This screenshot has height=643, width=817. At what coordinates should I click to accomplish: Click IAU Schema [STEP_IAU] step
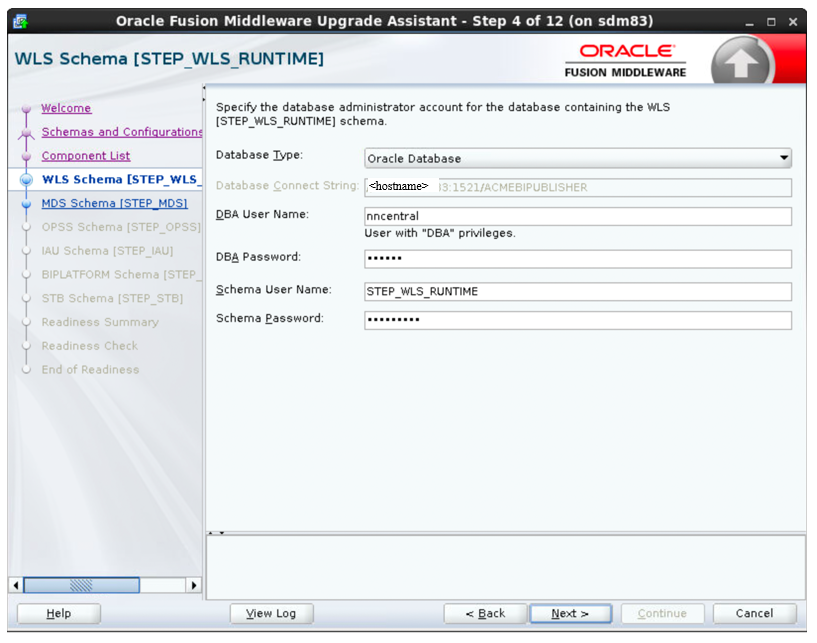[x=107, y=251]
